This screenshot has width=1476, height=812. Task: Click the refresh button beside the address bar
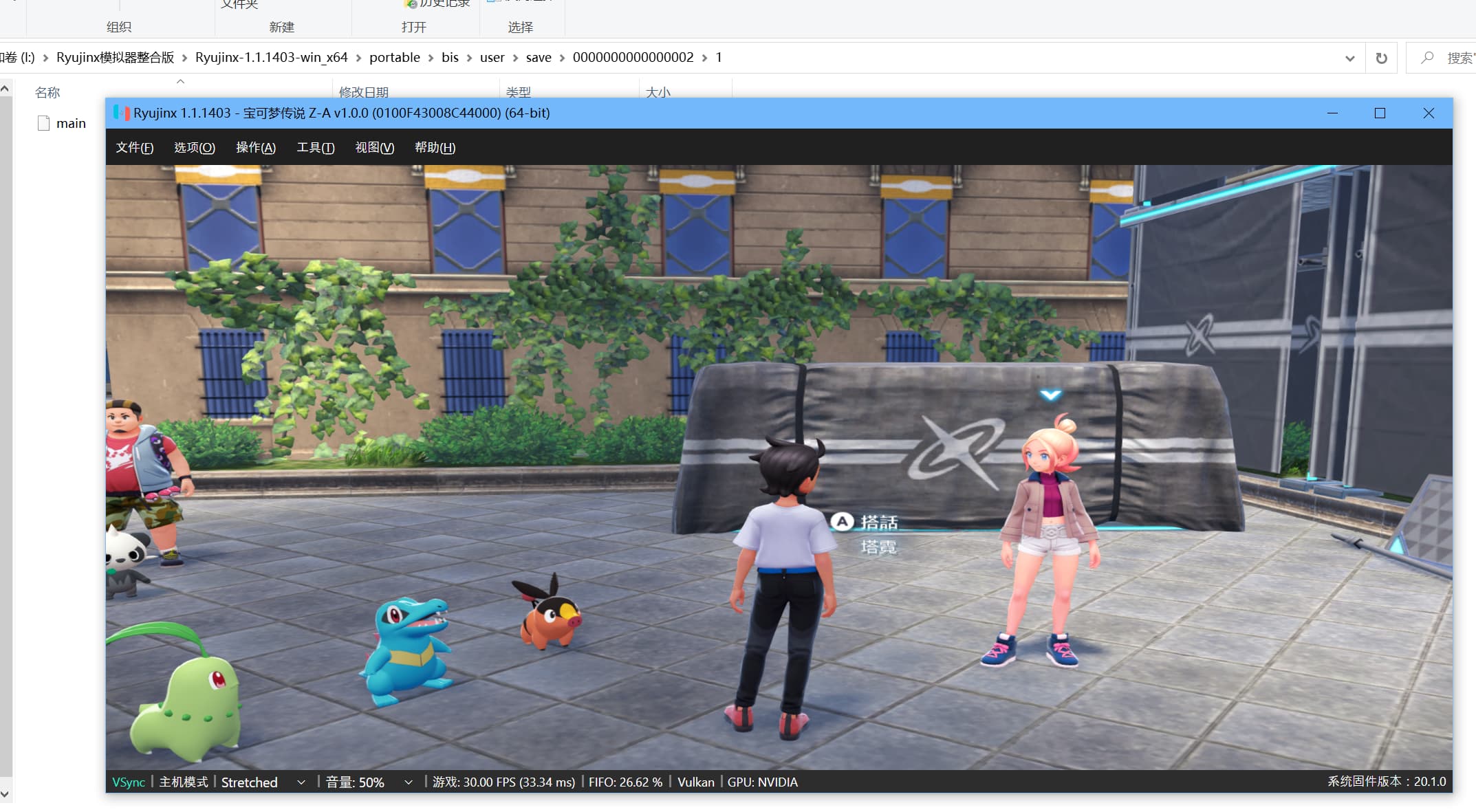click(x=1381, y=58)
